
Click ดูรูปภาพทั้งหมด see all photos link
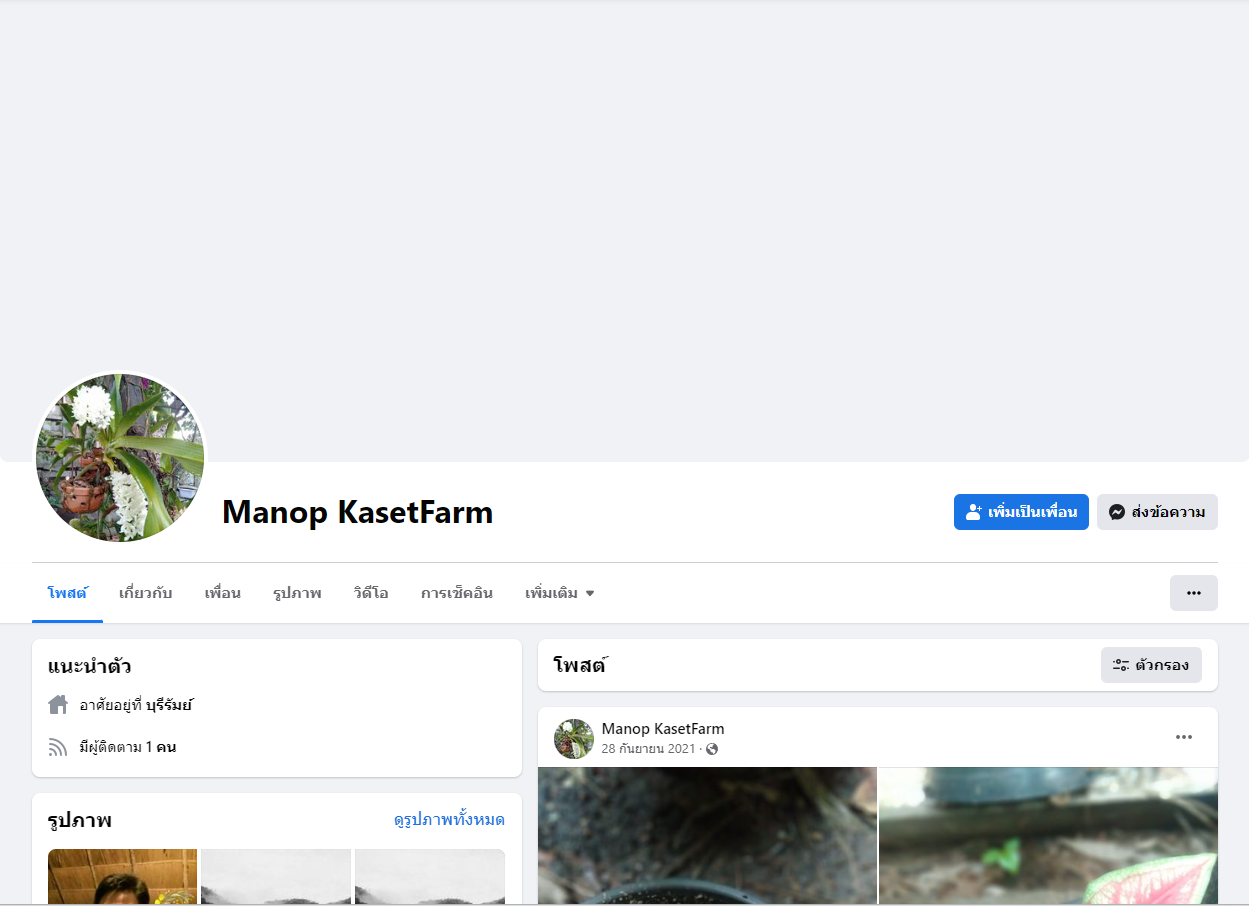click(449, 820)
